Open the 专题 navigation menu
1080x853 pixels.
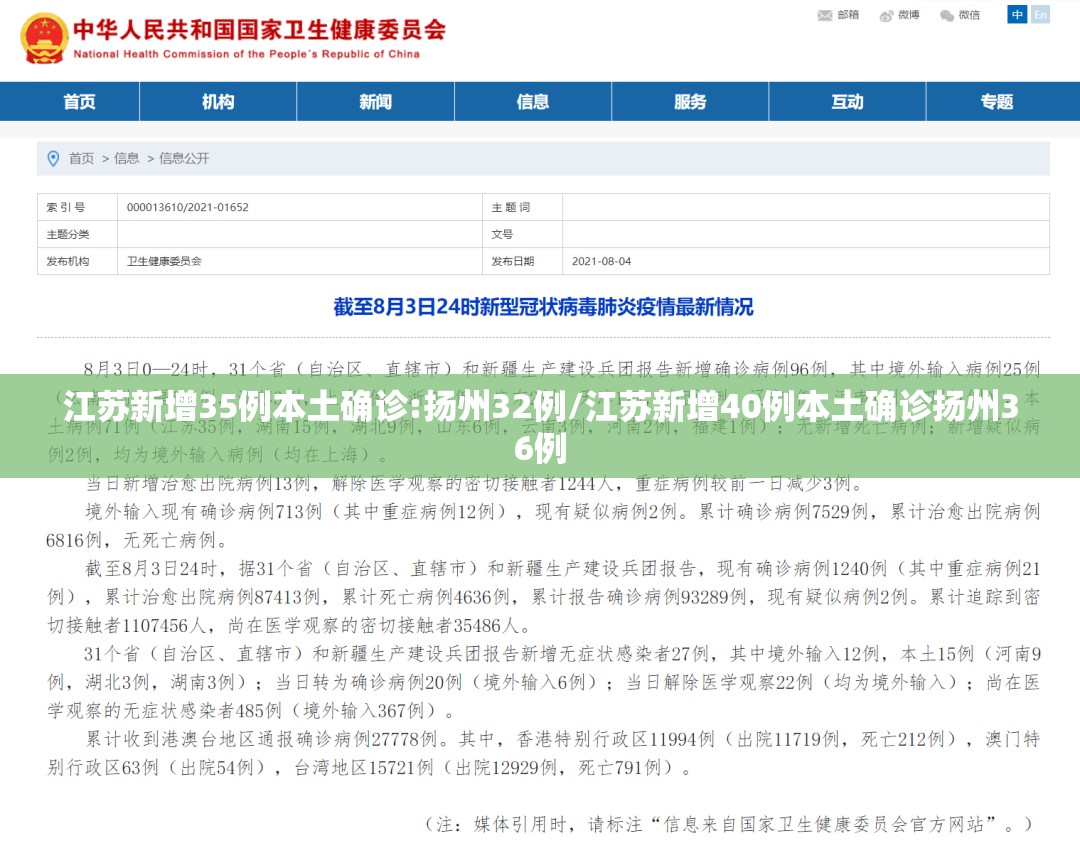[997, 102]
